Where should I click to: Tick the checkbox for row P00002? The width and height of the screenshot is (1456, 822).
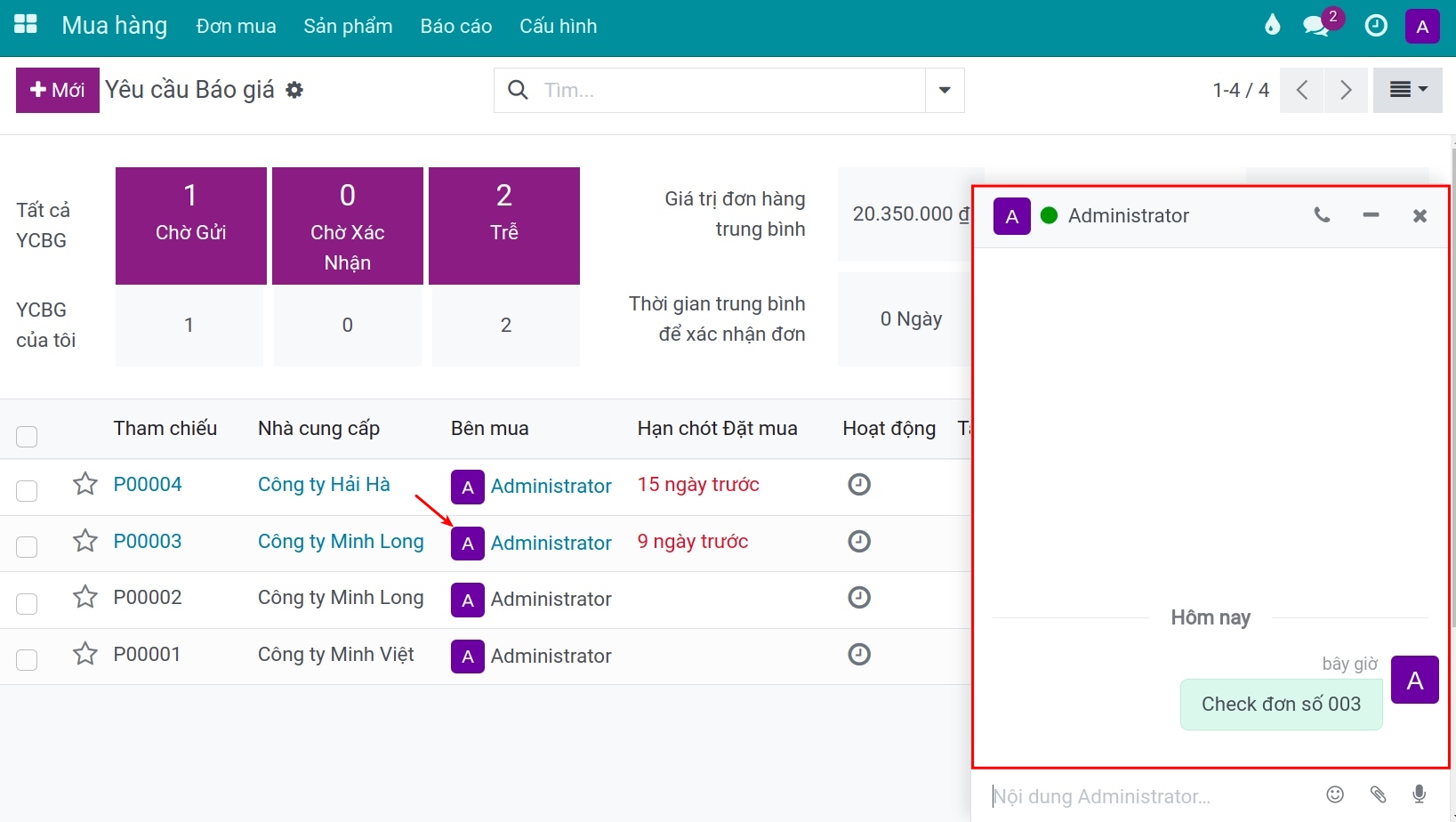click(x=27, y=603)
